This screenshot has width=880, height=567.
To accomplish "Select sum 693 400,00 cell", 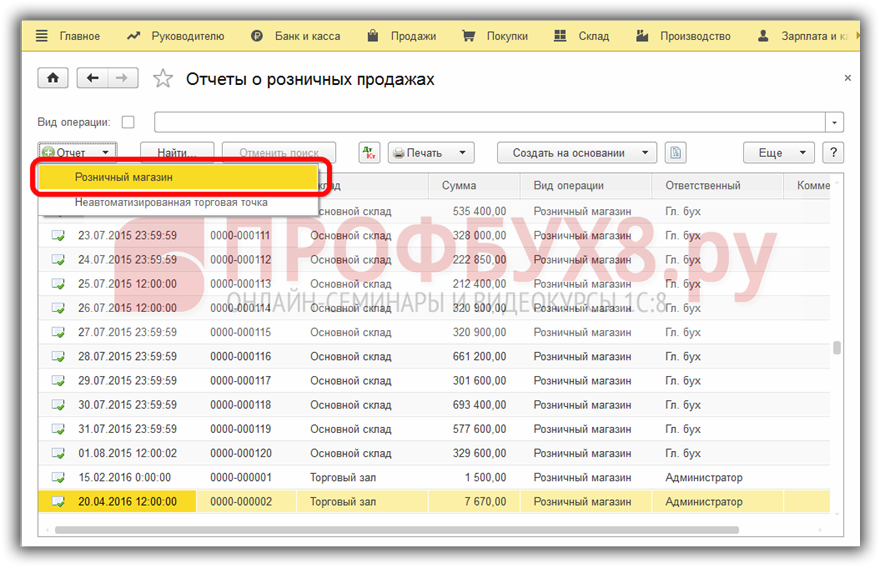I will [474, 405].
